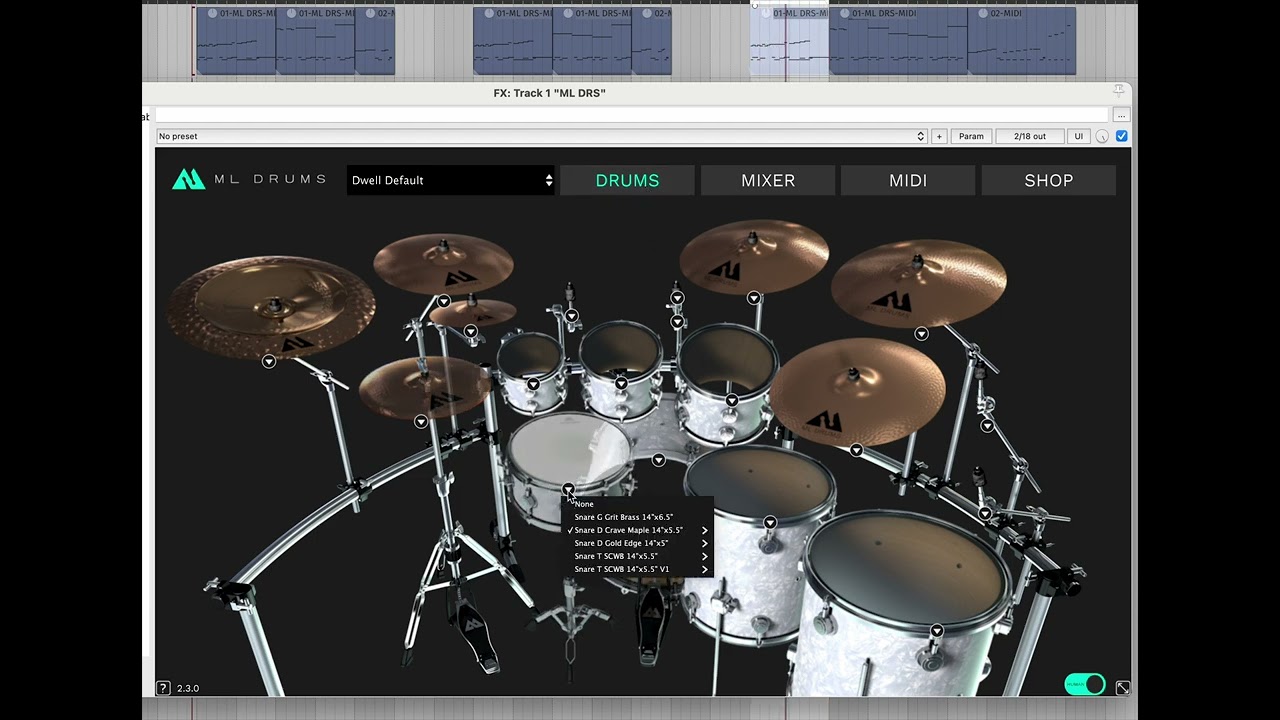Viewport: 1280px width, 720px height.
Task: Open the help question mark icon
Action: [x=164, y=688]
